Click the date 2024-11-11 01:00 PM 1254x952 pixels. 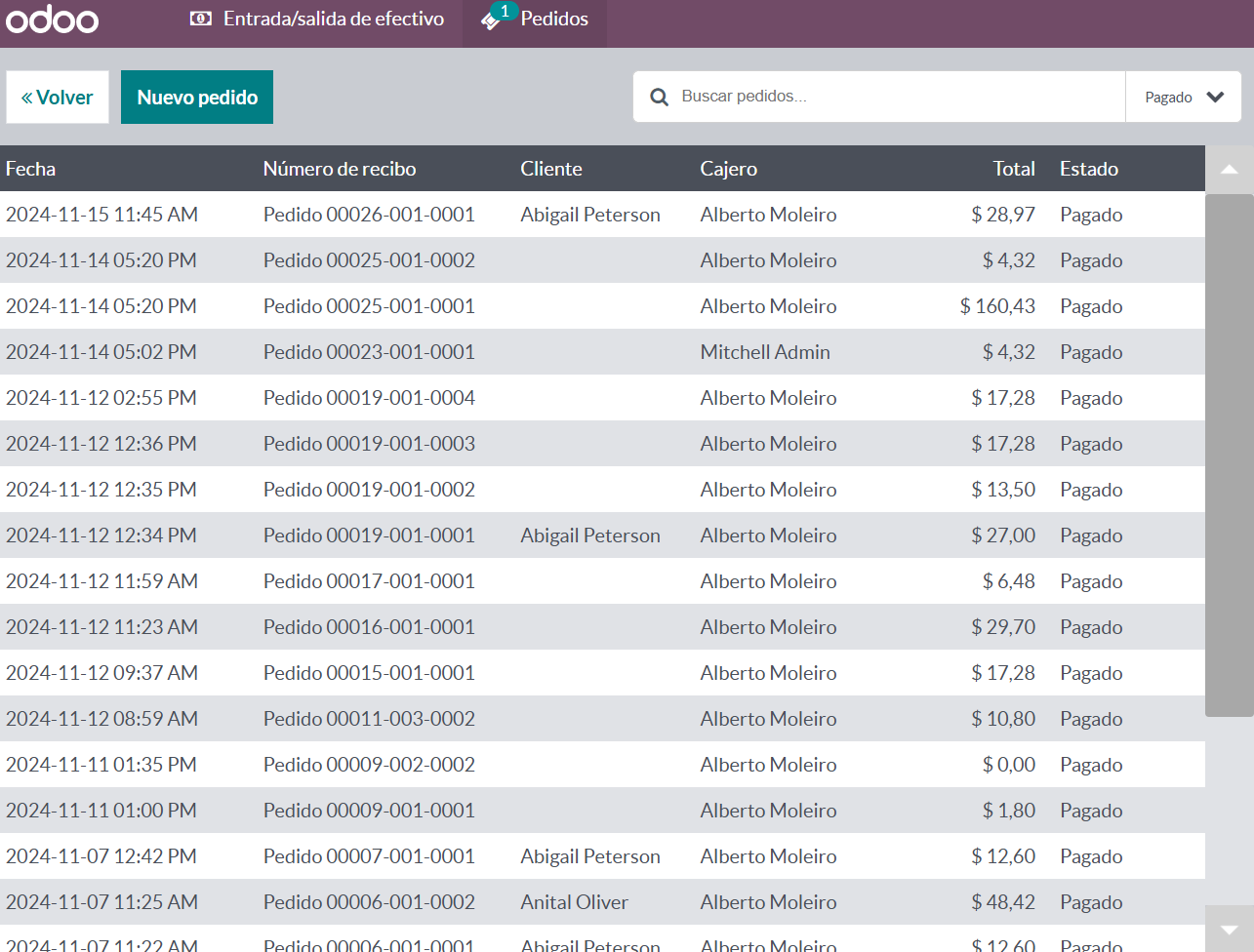[x=101, y=811]
